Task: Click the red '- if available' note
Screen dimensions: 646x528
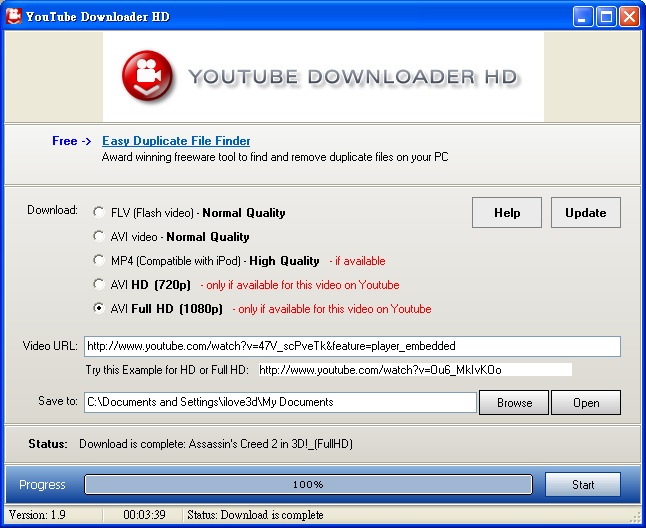Action: (357, 261)
